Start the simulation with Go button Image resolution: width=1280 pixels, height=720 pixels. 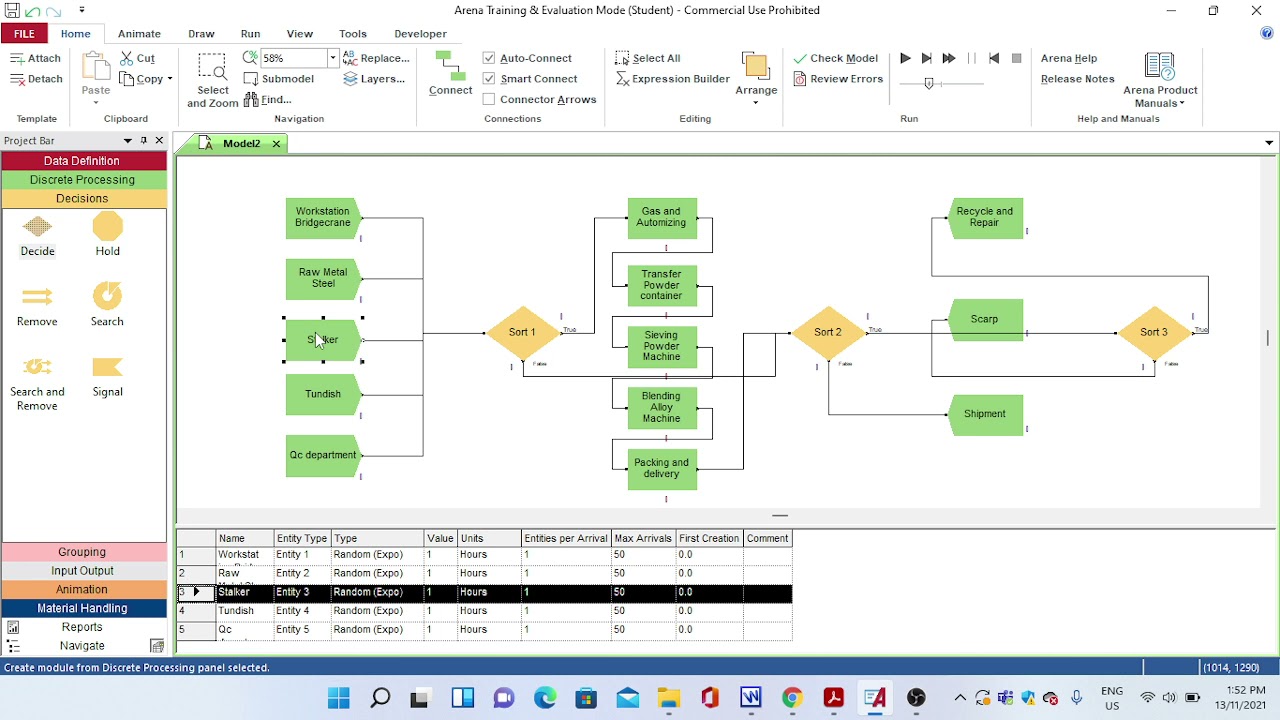point(905,58)
